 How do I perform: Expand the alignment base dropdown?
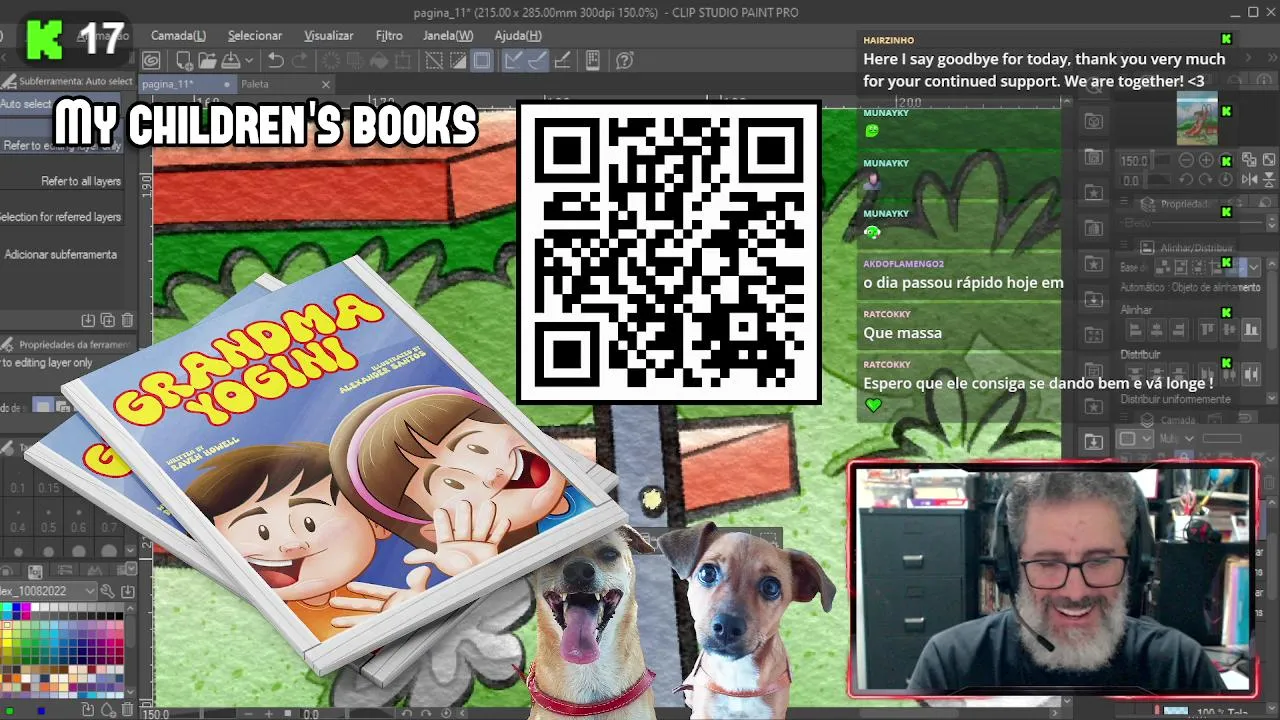point(1254,267)
